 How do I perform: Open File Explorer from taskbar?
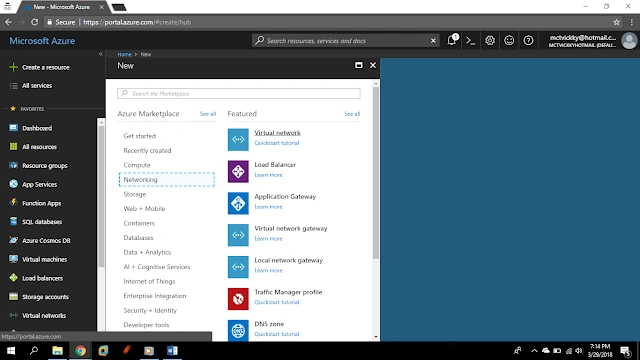tap(57, 351)
